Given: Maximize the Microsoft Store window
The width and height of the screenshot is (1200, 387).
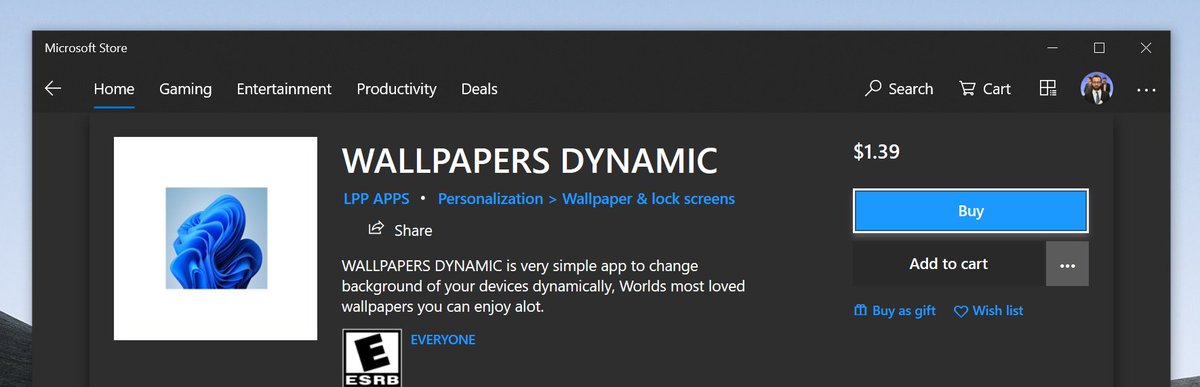Looking at the screenshot, I should point(1099,48).
